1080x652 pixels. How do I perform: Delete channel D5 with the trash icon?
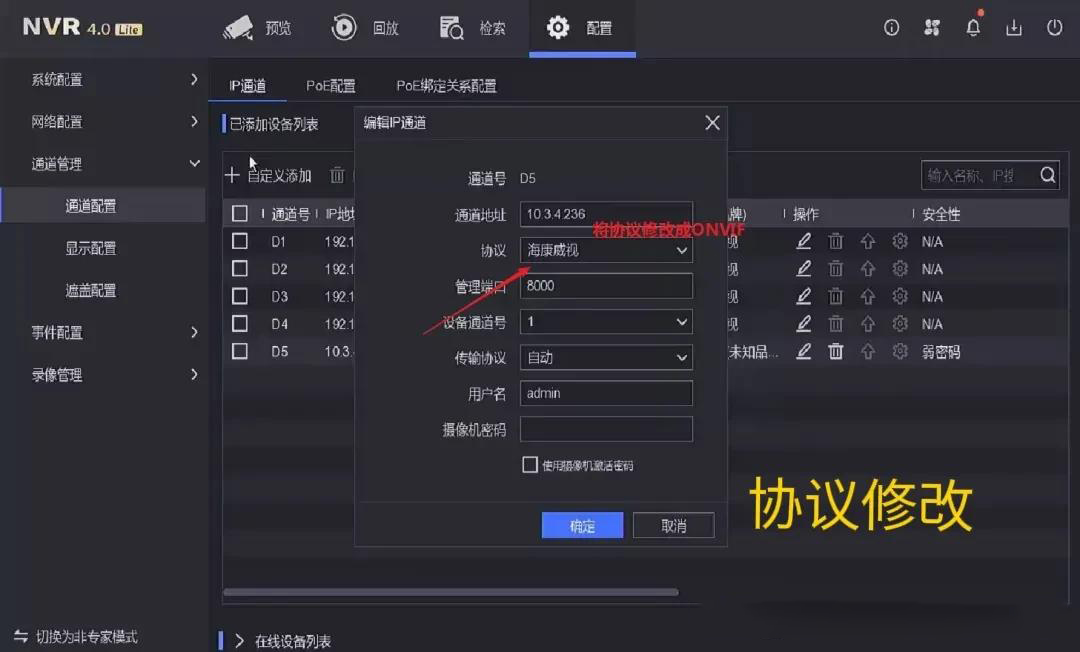coord(836,352)
